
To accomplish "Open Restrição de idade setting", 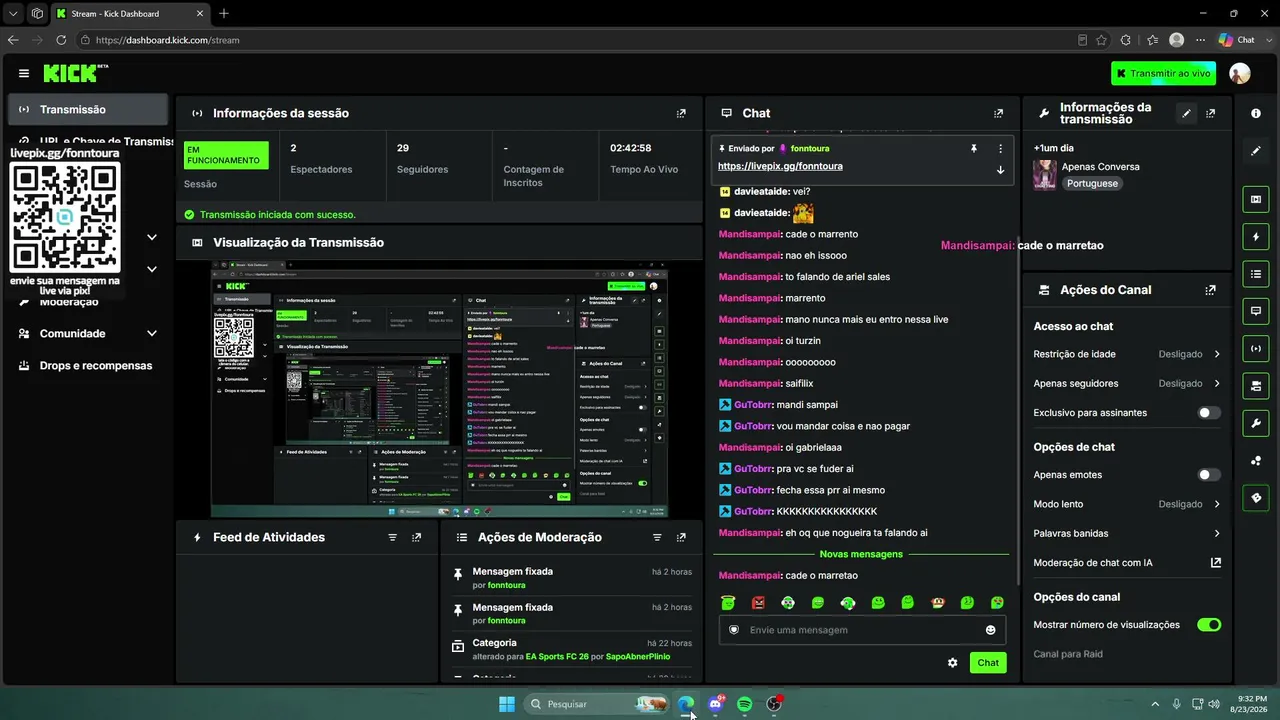I will click(1127, 354).
